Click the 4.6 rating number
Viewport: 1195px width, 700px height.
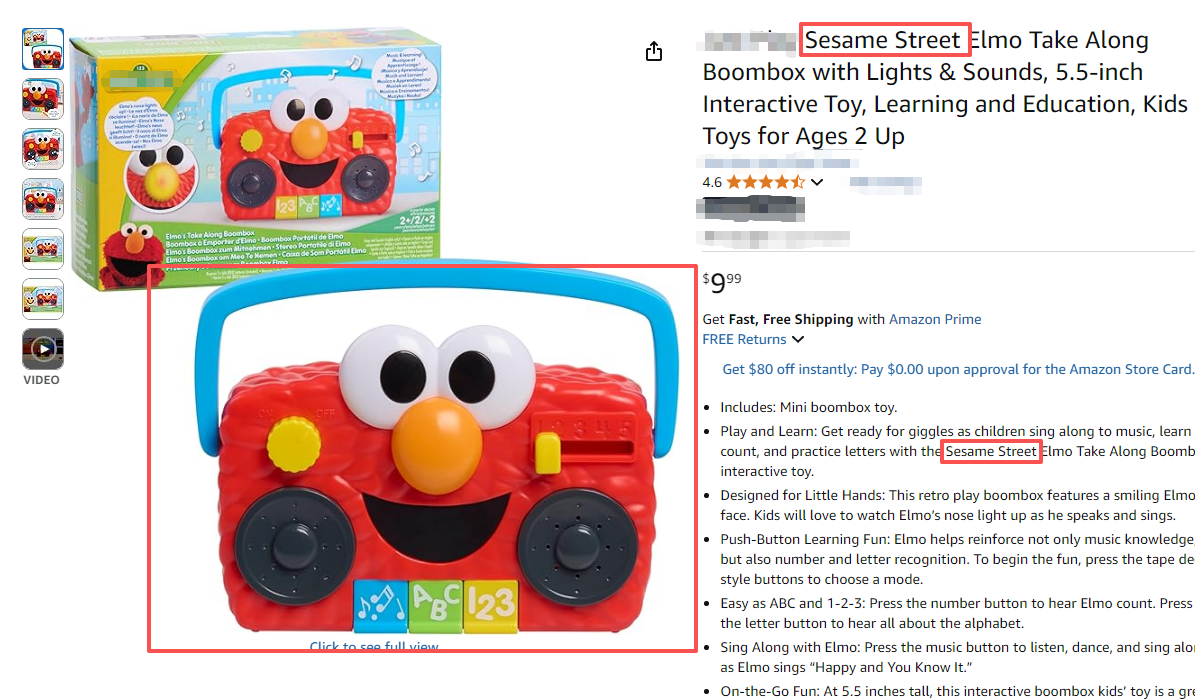coord(712,182)
